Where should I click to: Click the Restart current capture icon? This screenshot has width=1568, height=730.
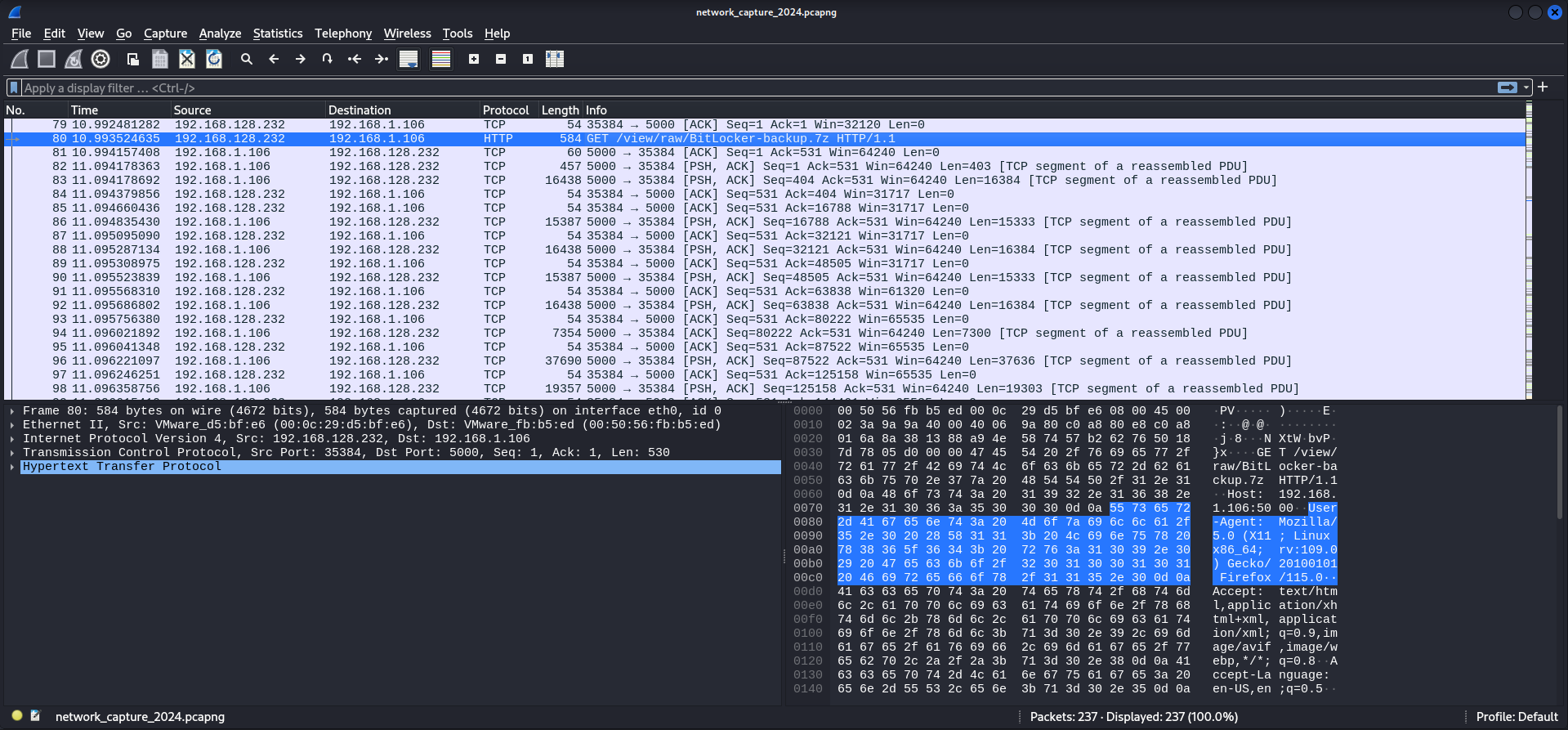pyautogui.click(x=74, y=59)
